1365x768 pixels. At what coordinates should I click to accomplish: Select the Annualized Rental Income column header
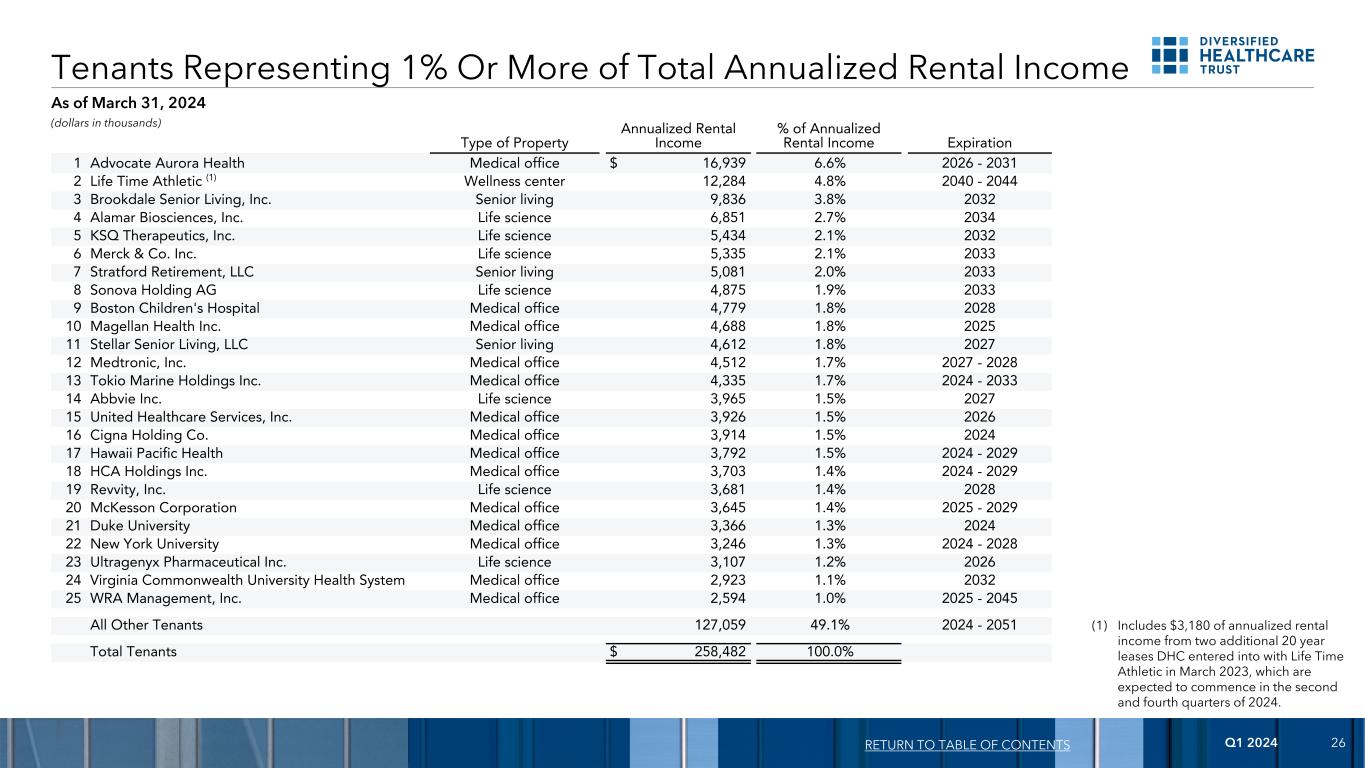point(678,136)
